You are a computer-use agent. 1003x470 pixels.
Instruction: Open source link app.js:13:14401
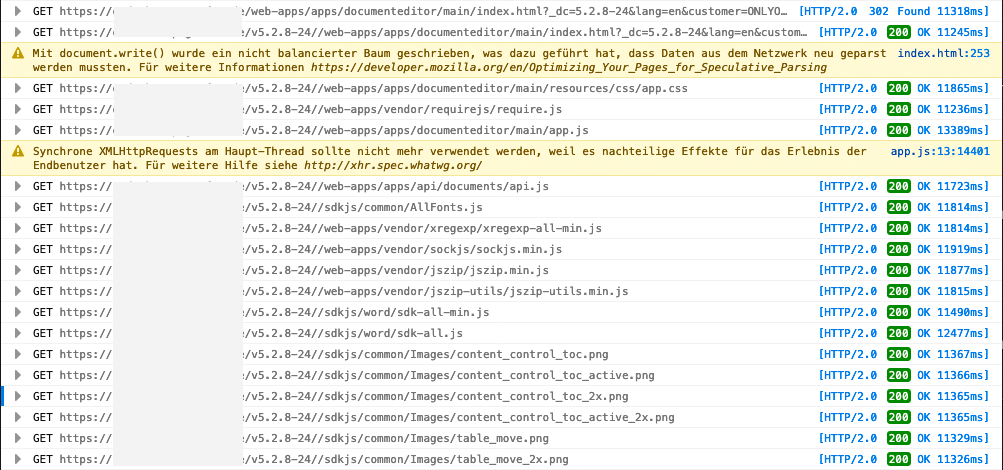coord(940,152)
